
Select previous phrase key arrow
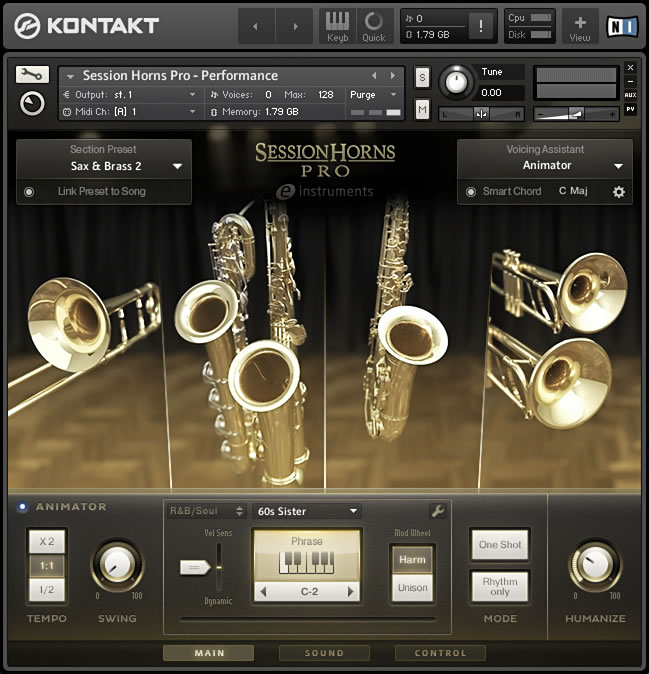point(263,592)
